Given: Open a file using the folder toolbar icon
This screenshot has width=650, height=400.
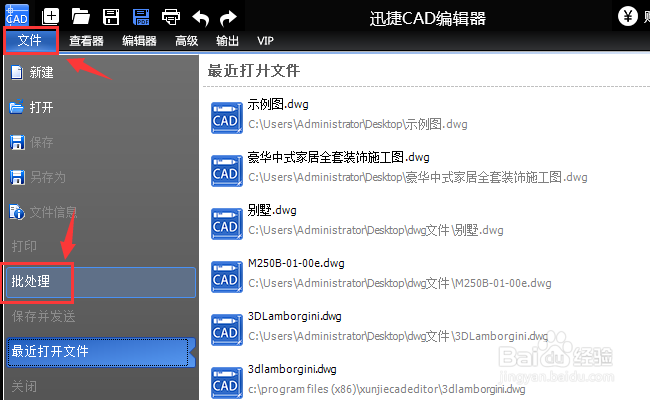Looking at the screenshot, I should click(81, 17).
